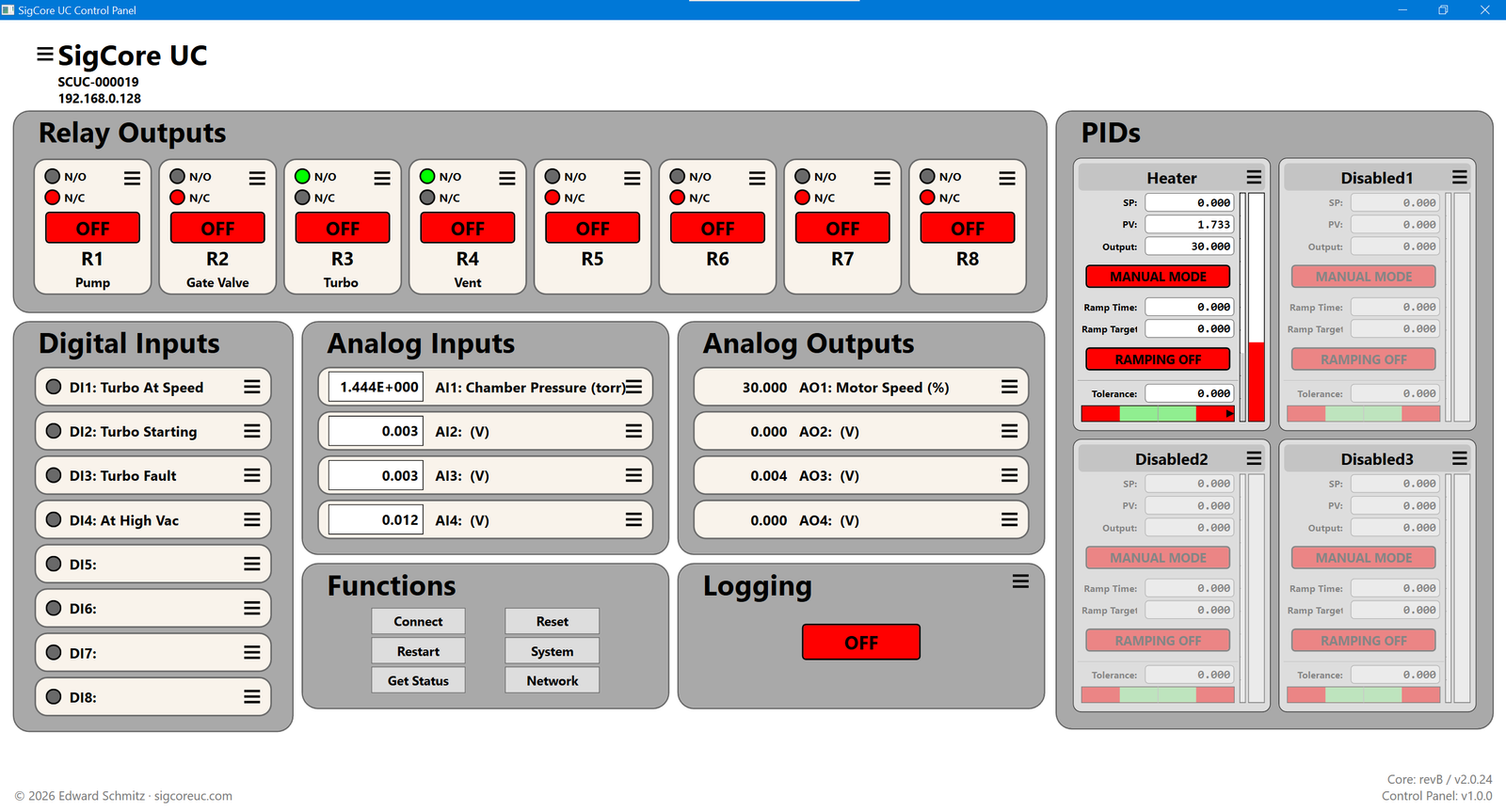Image resolution: width=1506 pixels, height=812 pixels.
Task: Open the DI8 menu icon
Action: click(x=252, y=696)
